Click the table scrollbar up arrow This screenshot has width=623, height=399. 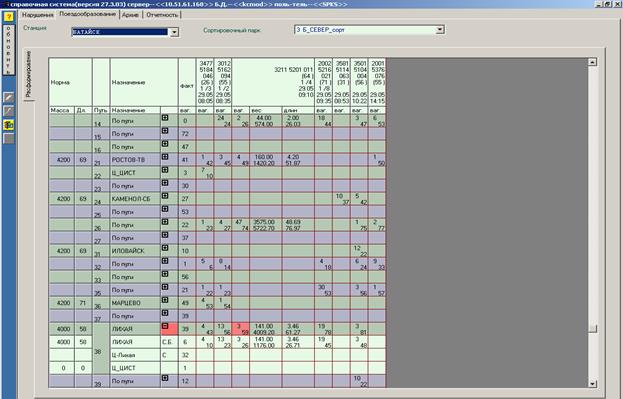click(x=592, y=62)
